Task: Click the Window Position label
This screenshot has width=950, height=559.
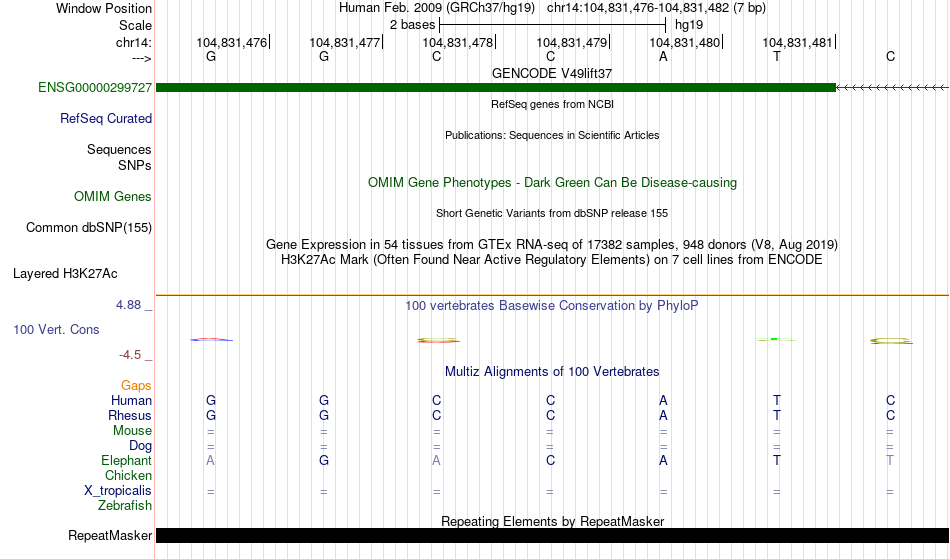Action: click(104, 8)
